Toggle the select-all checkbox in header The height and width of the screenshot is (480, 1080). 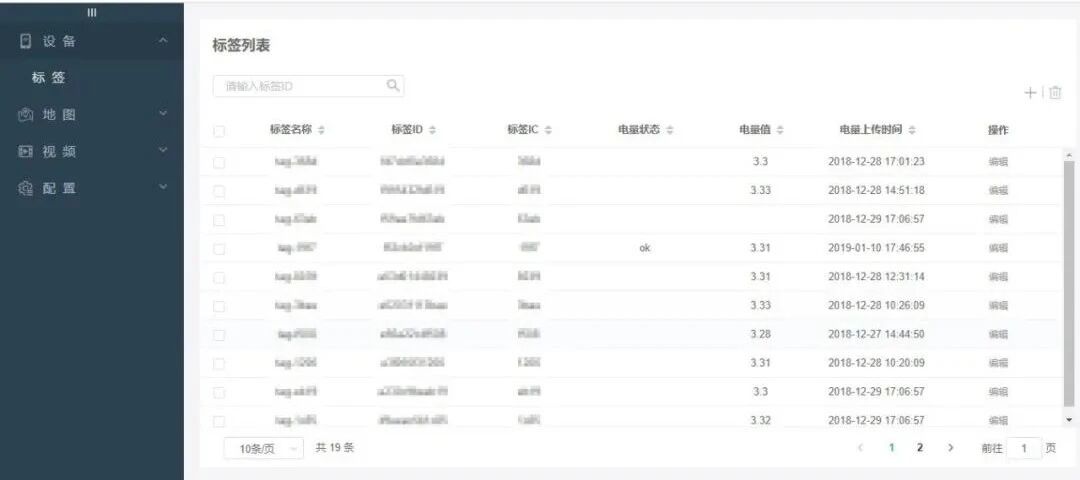[x=219, y=131]
